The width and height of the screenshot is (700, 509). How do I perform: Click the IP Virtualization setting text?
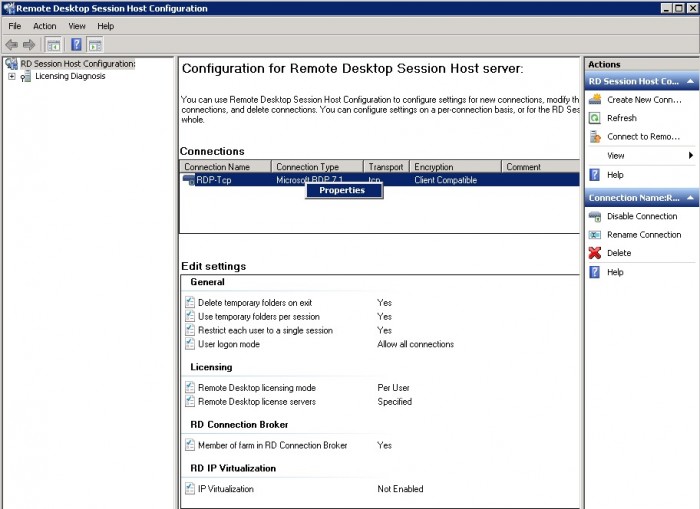[225, 489]
